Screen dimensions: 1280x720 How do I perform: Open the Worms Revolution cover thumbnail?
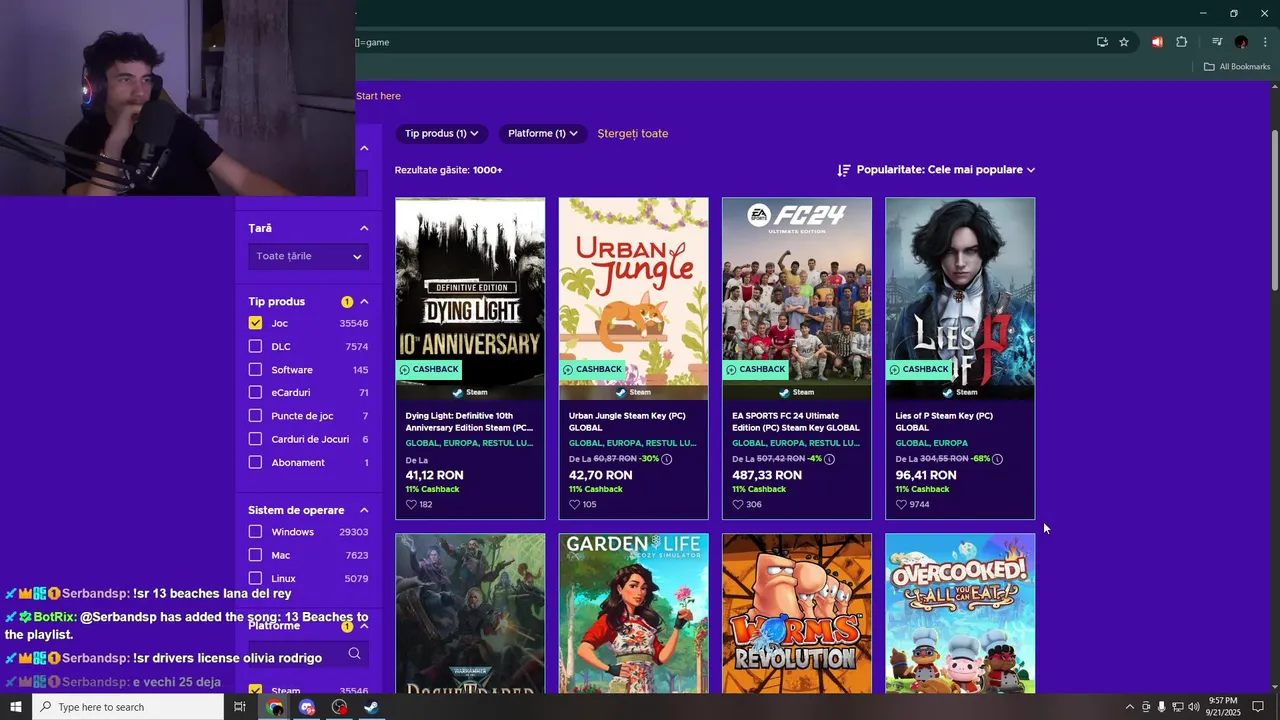[797, 613]
